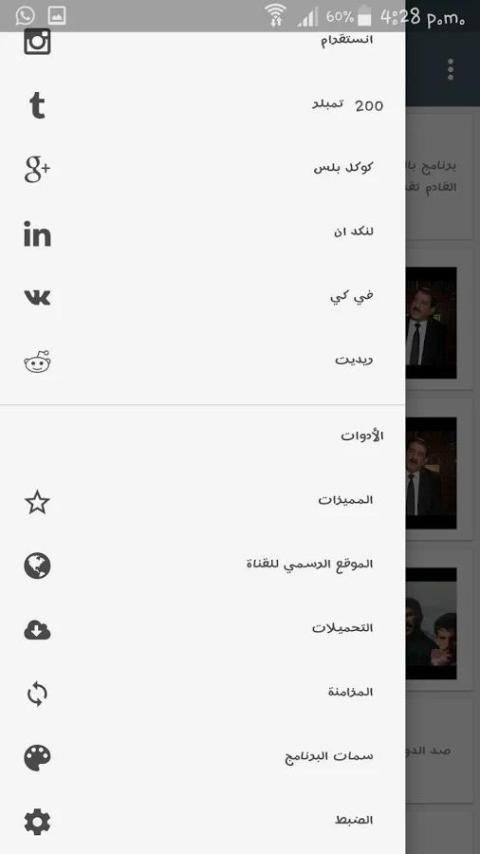480x854 pixels.
Task: Tap the سمات البرنامج themes label
Action: [x=329, y=757]
